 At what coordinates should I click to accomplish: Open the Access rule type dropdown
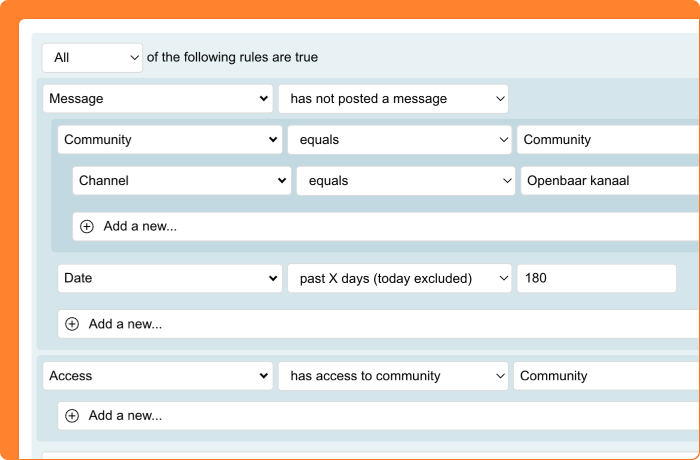[158, 376]
